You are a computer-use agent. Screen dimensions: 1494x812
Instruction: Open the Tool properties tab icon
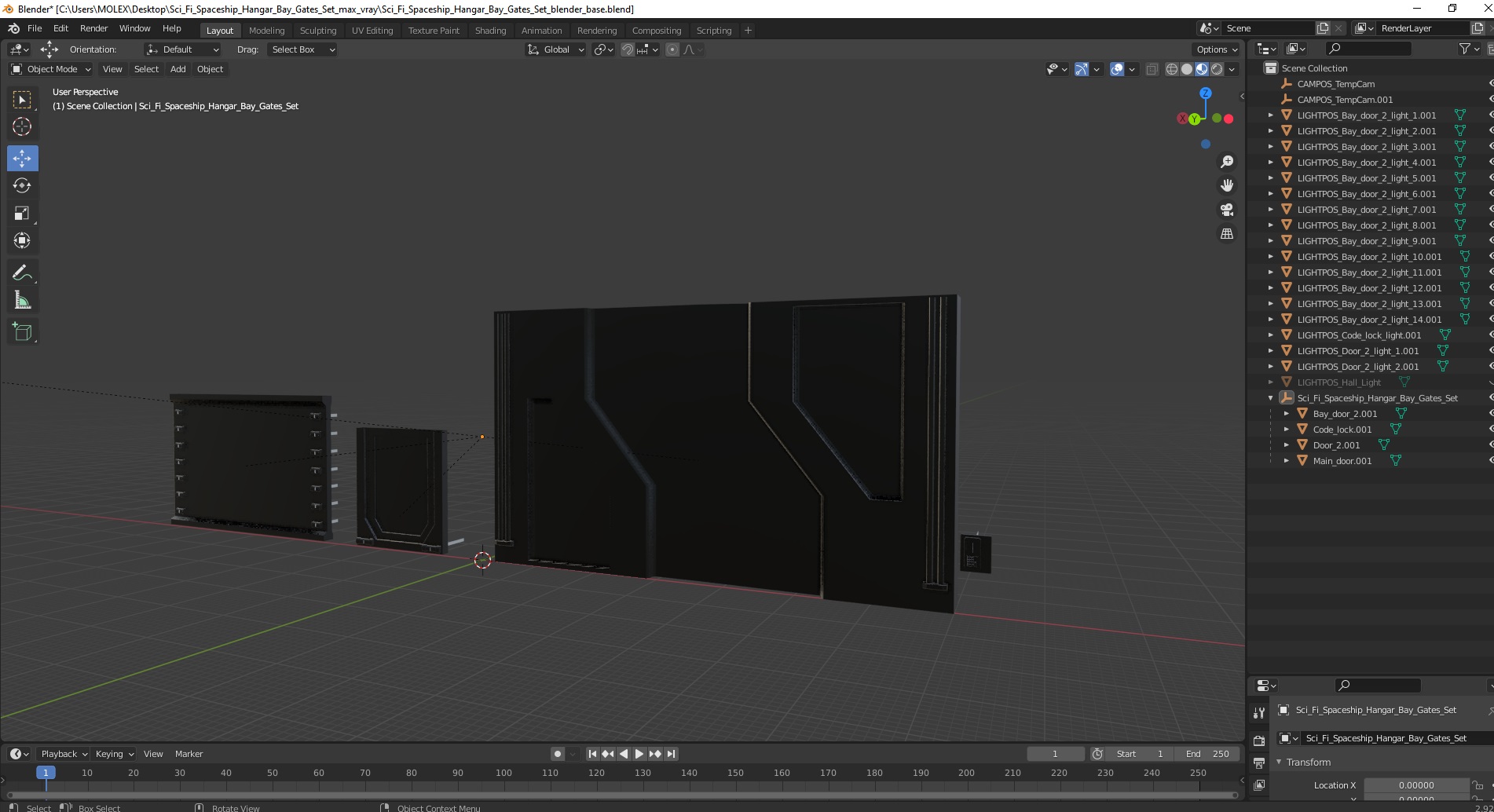click(1259, 713)
